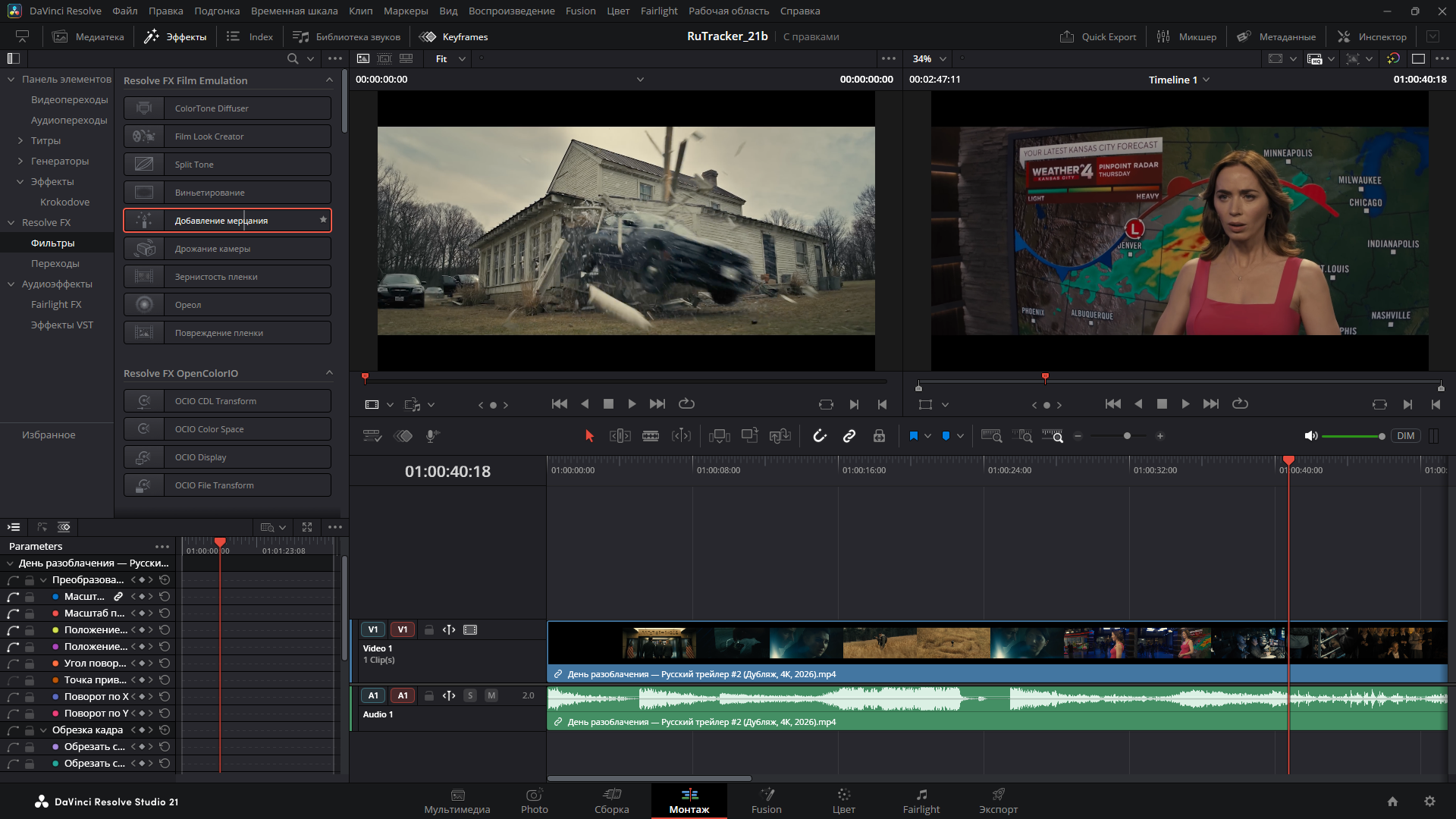Viewport: 1456px width, 819px height.
Task: Open the Fit zoom dropdown
Action: [x=450, y=58]
